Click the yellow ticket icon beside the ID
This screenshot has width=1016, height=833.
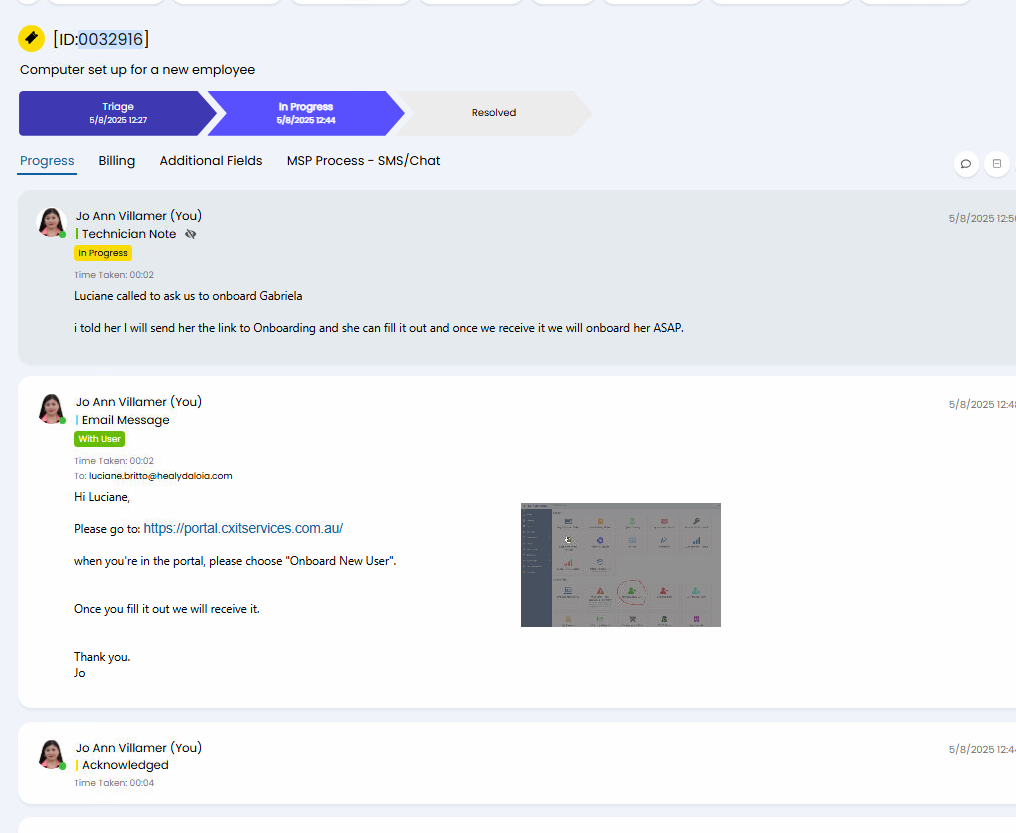coord(31,39)
